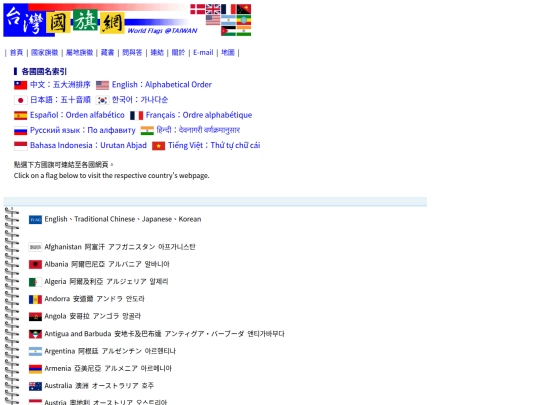540x405 pixels.
Task: Open the 藏書 menu item
Action: [x=107, y=52]
